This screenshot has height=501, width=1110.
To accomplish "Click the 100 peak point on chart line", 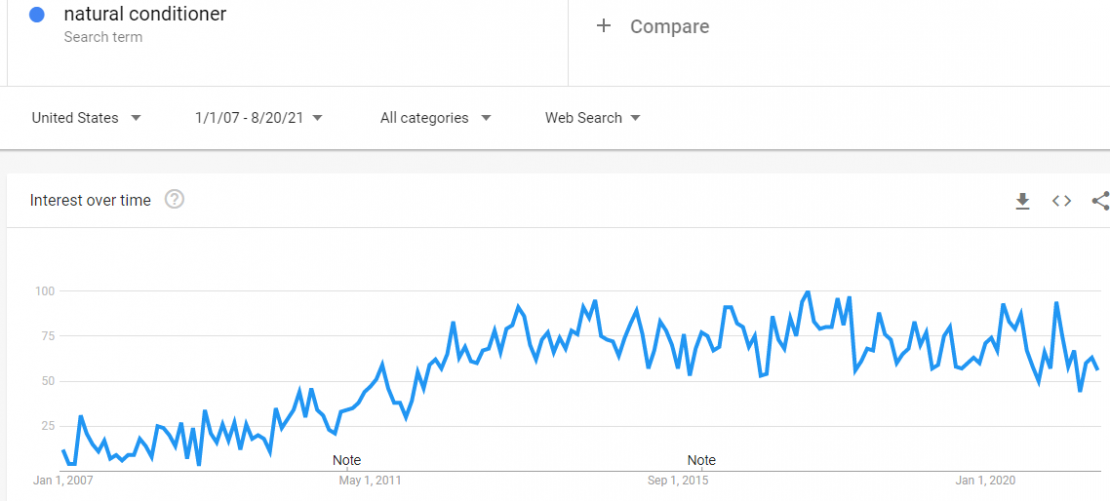I will click(808, 292).
